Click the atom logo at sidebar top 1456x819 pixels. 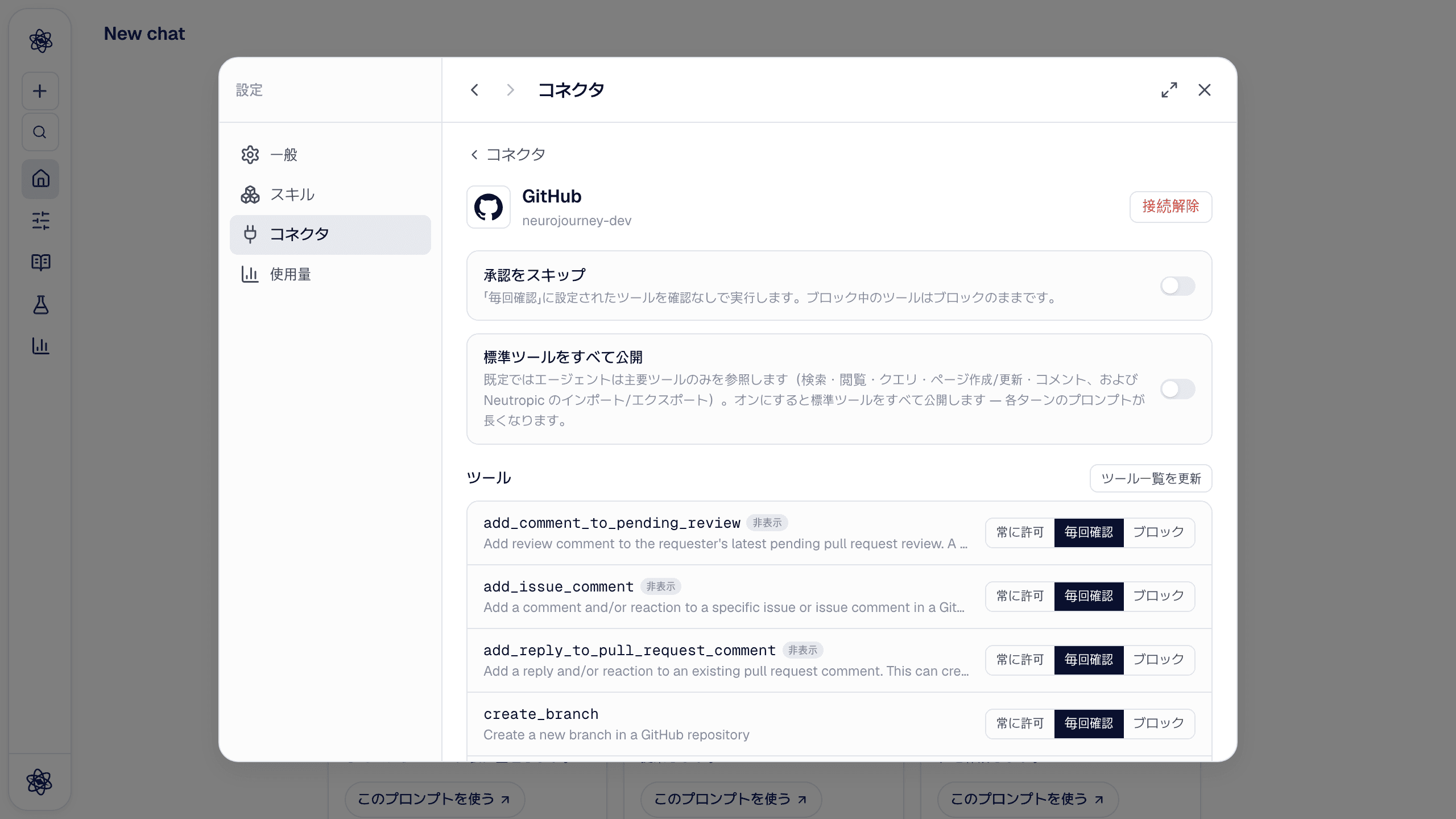[40, 41]
